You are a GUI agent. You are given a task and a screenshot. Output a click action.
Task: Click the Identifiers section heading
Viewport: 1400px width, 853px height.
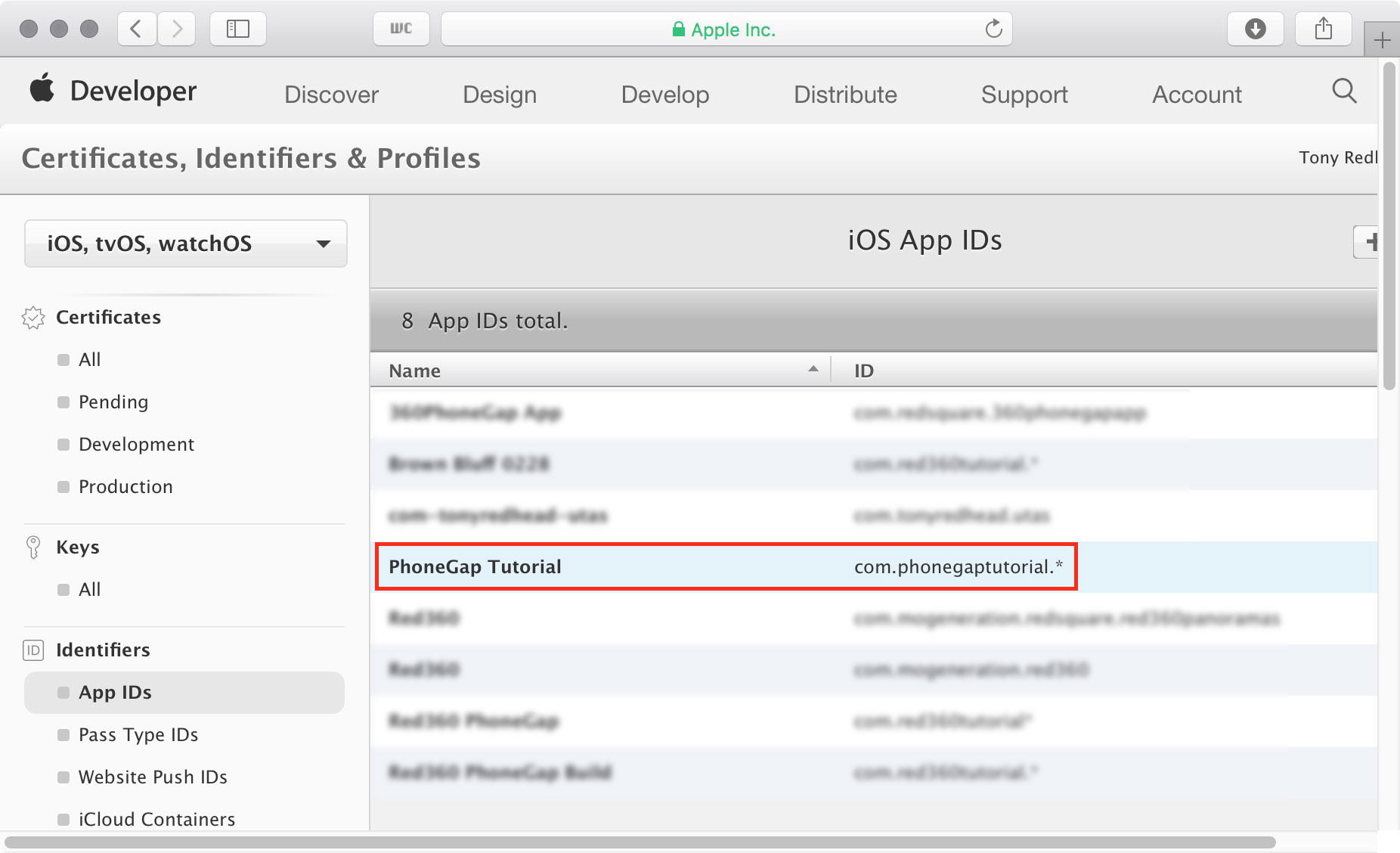click(x=103, y=650)
